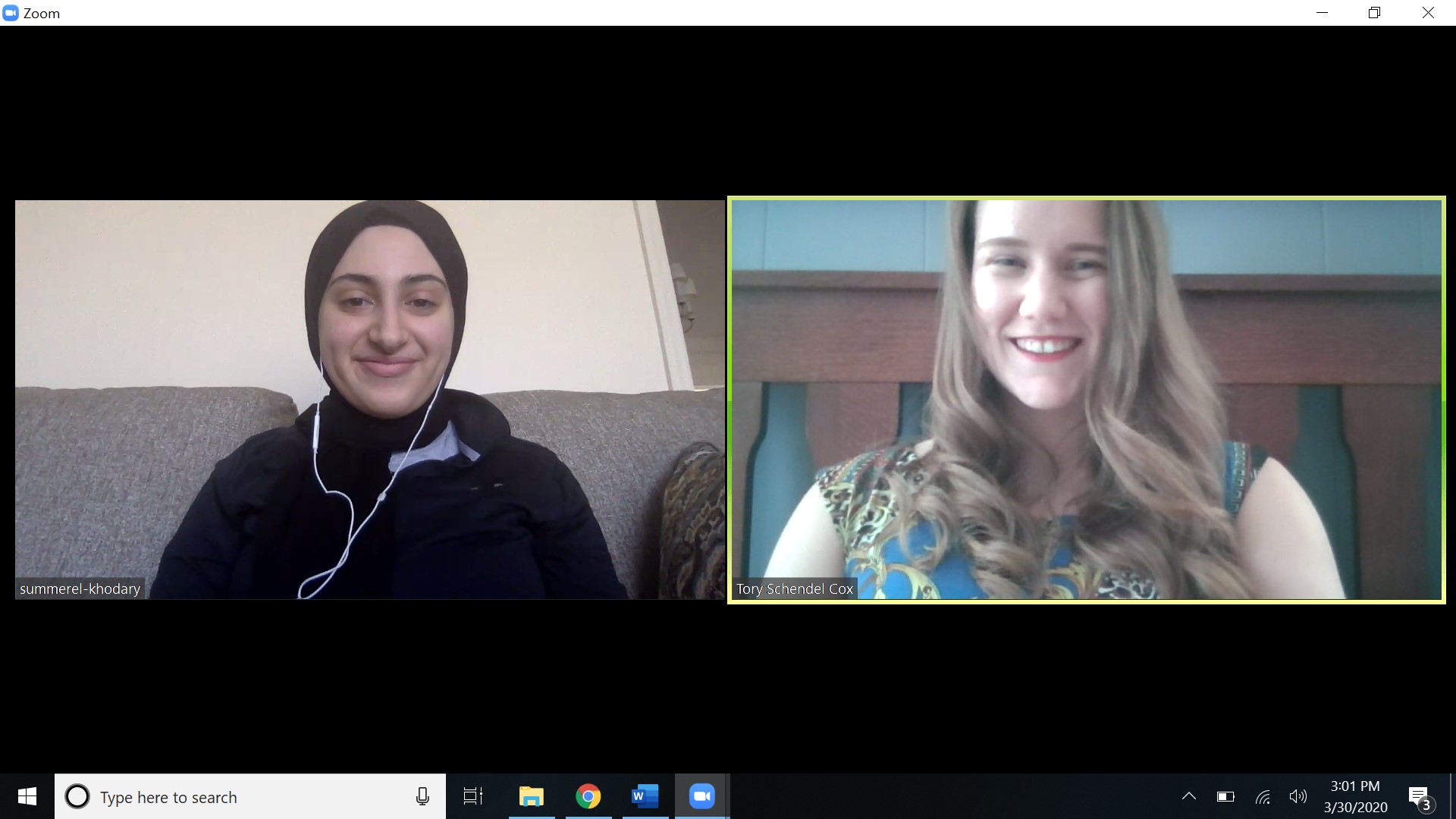Select summerel-khodary's video tile
Viewport: 1456px width, 819px height.
pos(370,400)
